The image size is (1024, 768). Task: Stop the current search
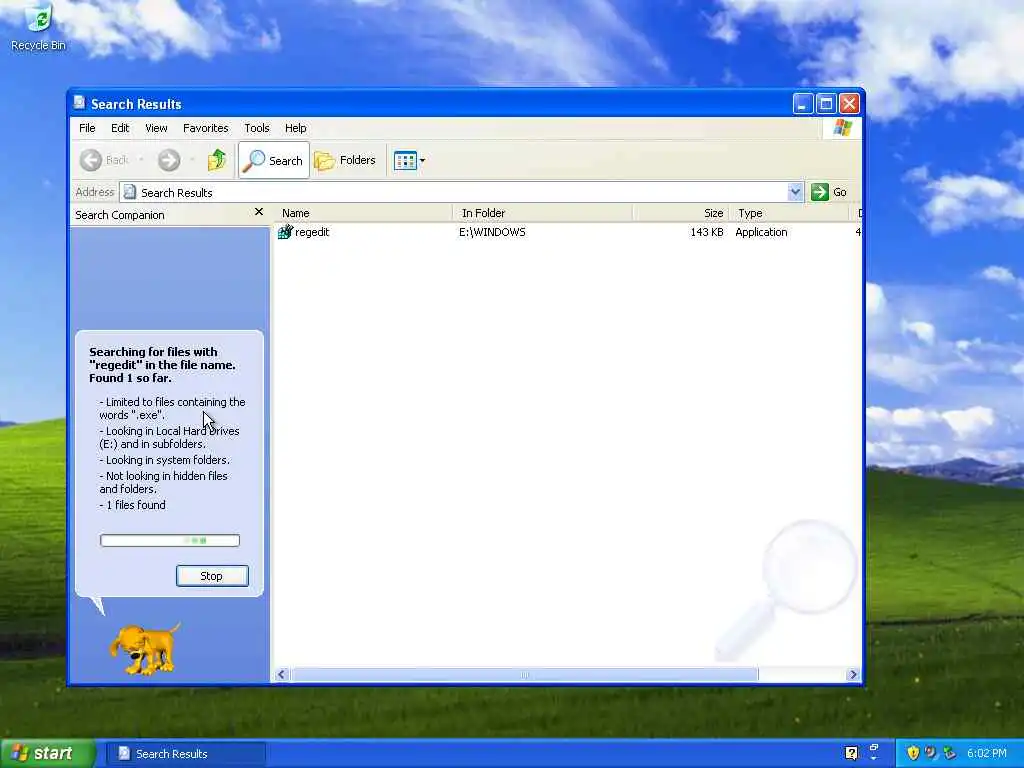(x=212, y=576)
